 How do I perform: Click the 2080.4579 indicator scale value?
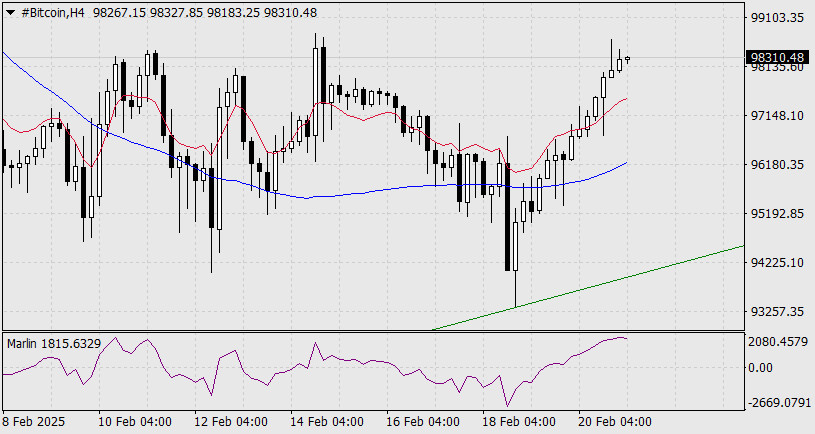click(778, 342)
